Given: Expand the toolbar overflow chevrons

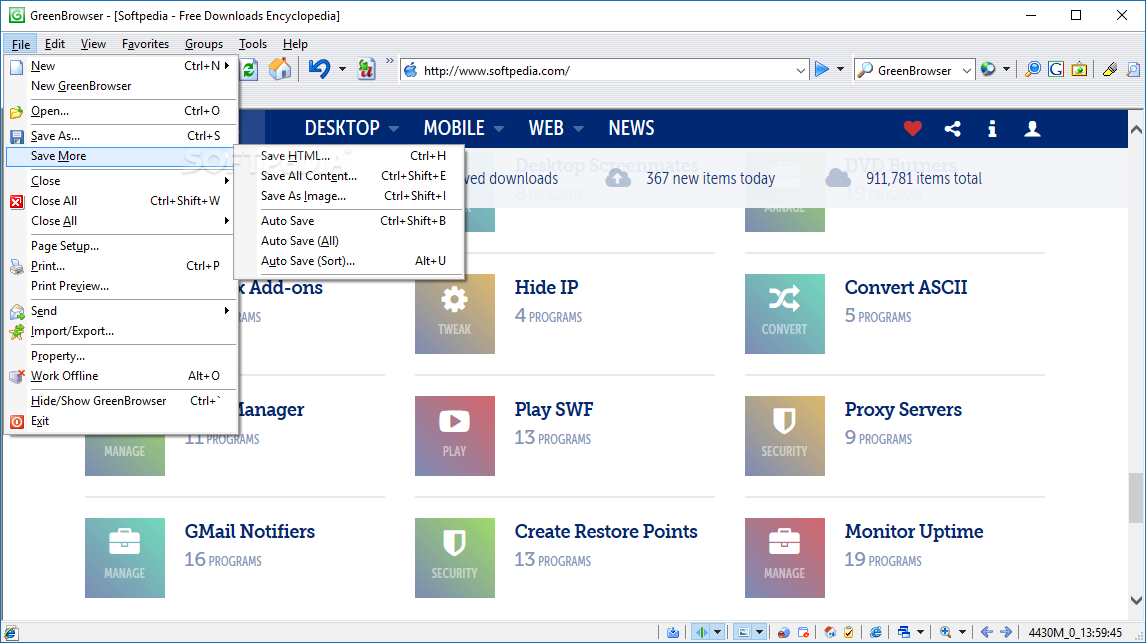Looking at the screenshot, I should click(x=390, y=61).
